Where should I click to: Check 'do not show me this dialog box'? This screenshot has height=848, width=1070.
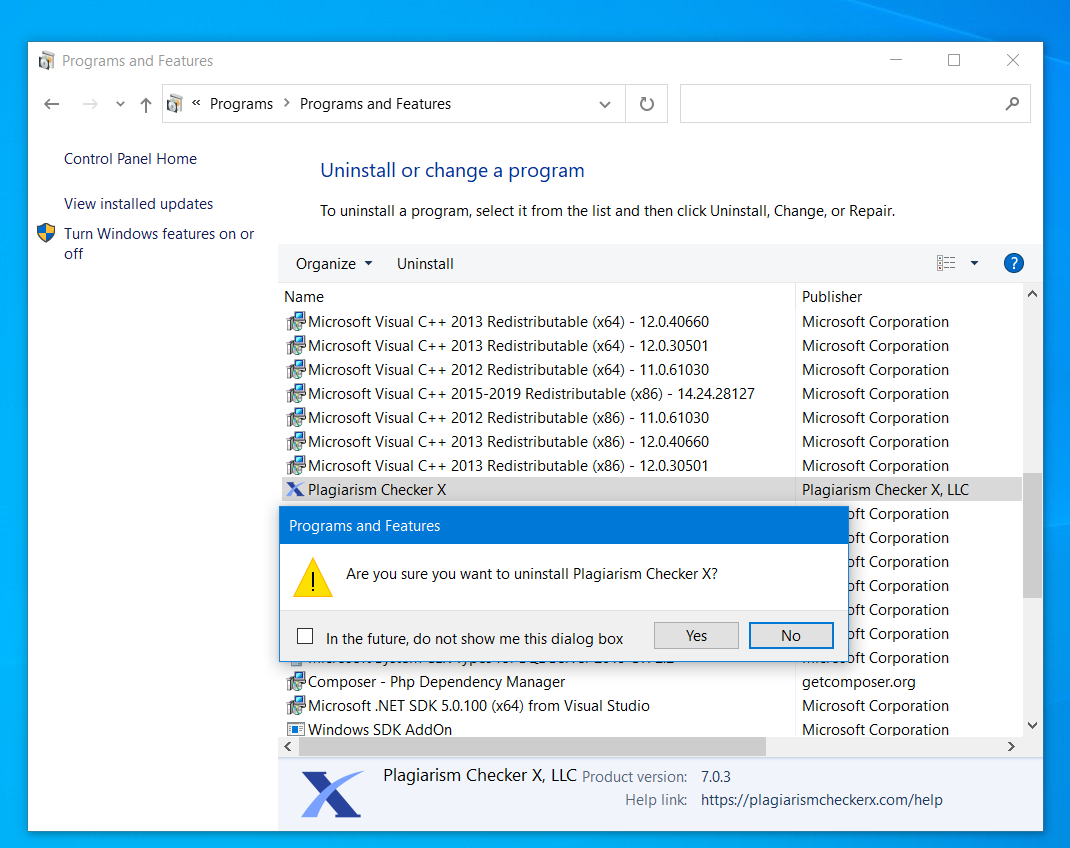click(x=304, y=635)
